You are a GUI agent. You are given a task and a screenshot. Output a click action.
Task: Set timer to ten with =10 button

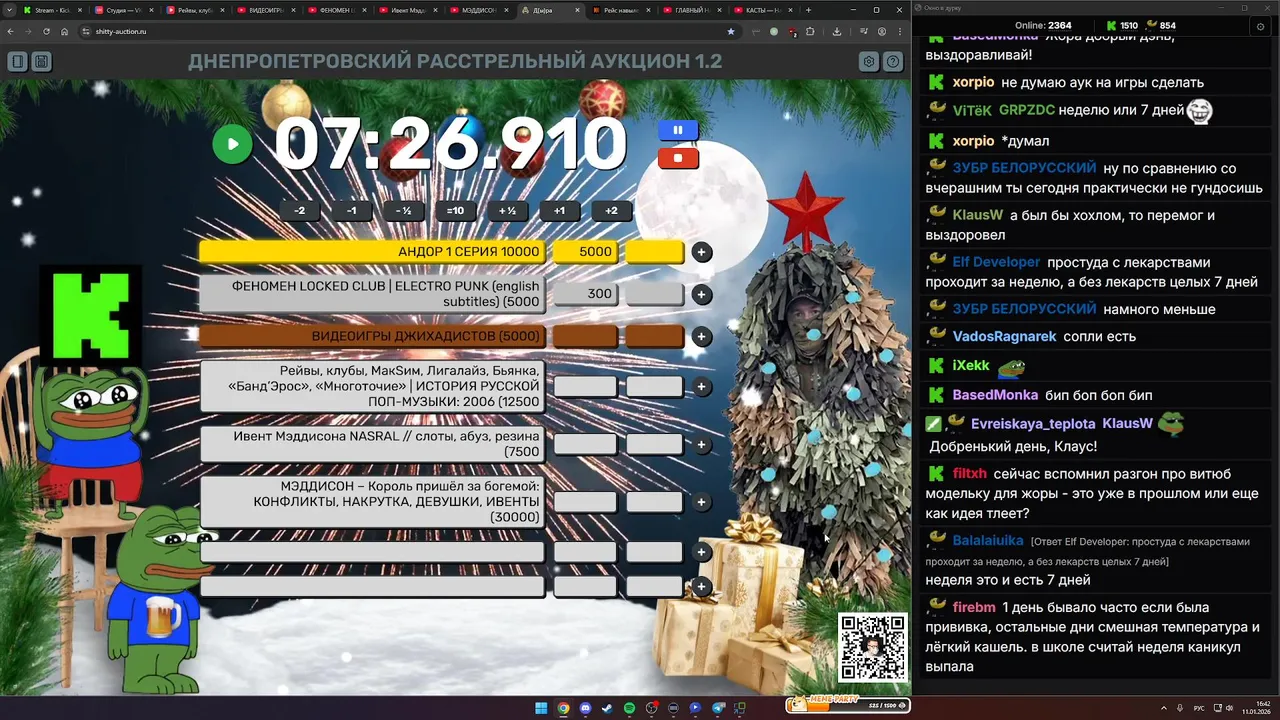click(x=455, y=211)
